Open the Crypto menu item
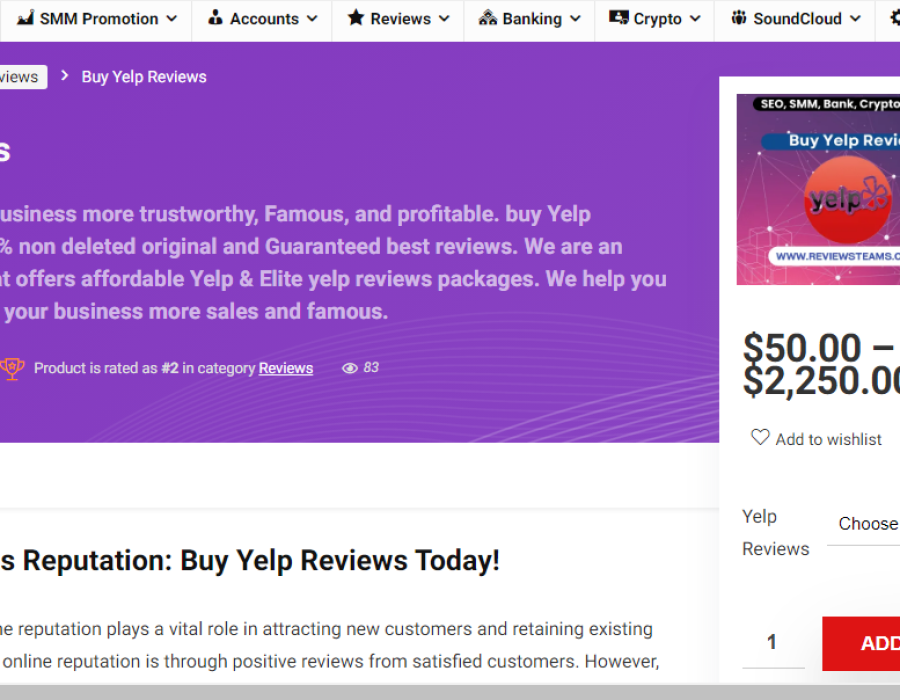This screenshot has width=900, height=700. [657, 19]
